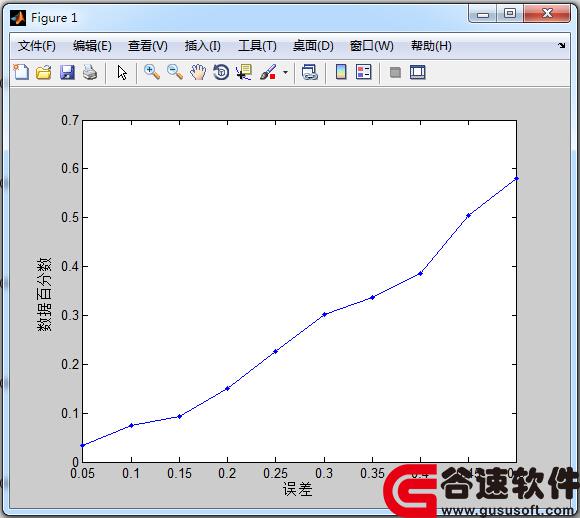Screen dimensions: 580x518
Task: Open the 工具(T) menu
Action: click(x=257, y=46)
